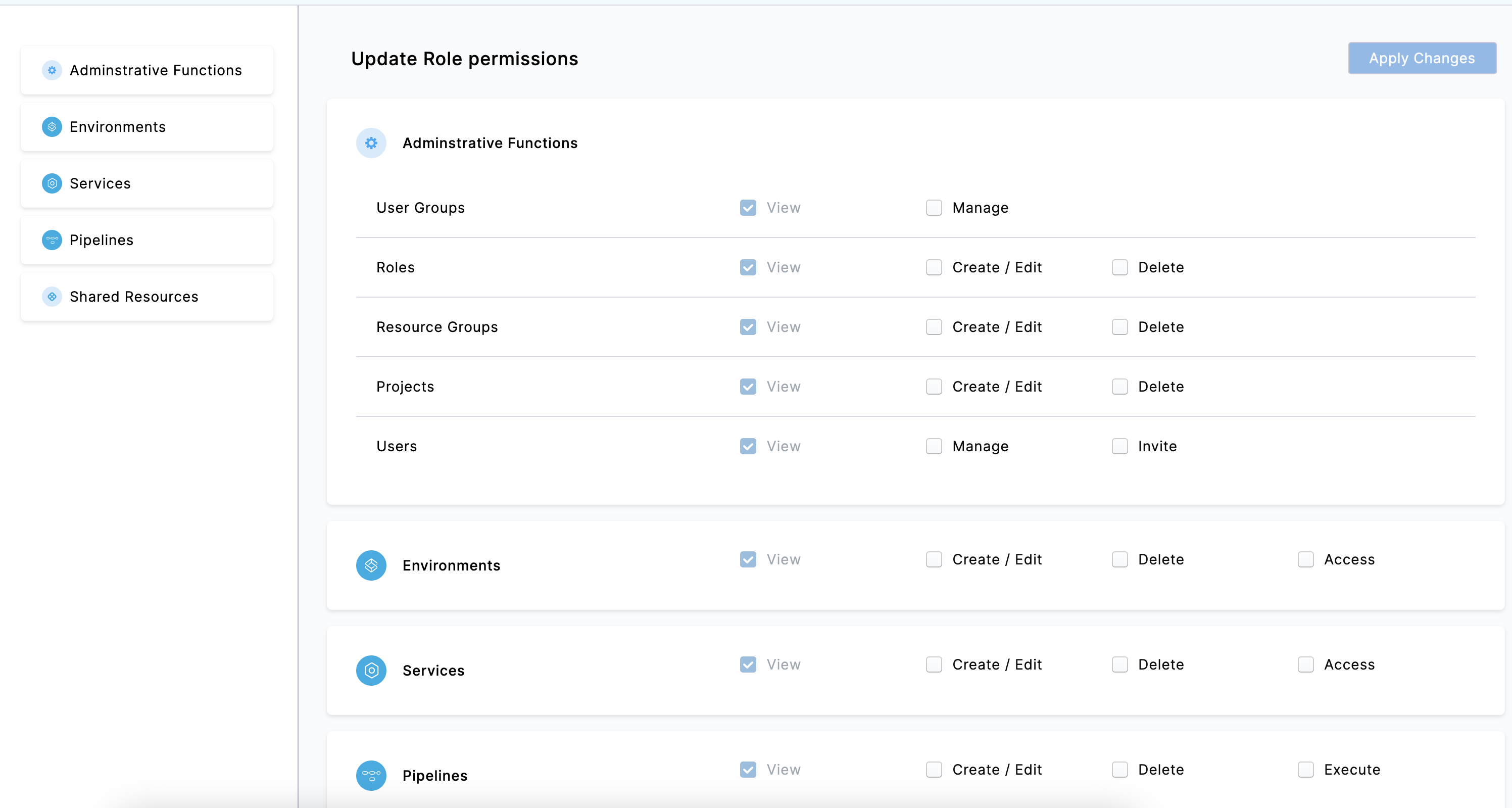The height and width of the screenshot is (808, 1512).
Task: Open Adminstrative Functions in the sidebar
Action: pyautogui.click(x=147, y=70)
